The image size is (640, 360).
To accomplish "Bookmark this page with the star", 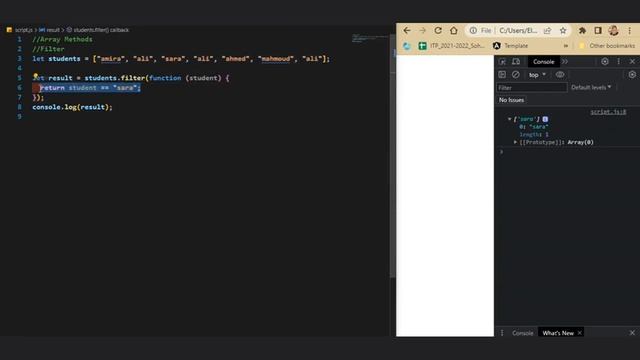I will click(563, 31).
